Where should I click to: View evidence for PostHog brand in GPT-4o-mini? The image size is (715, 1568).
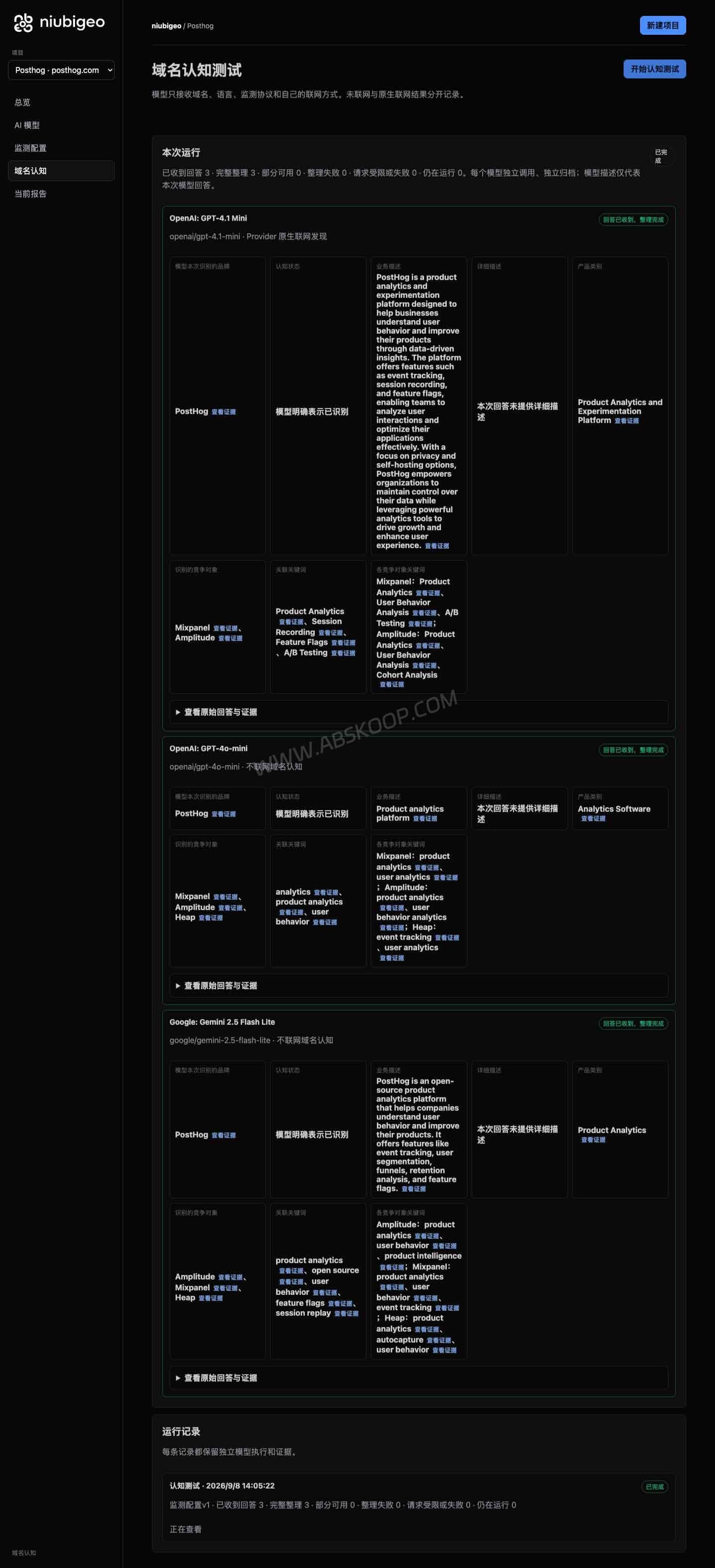[x=223, y=814]
